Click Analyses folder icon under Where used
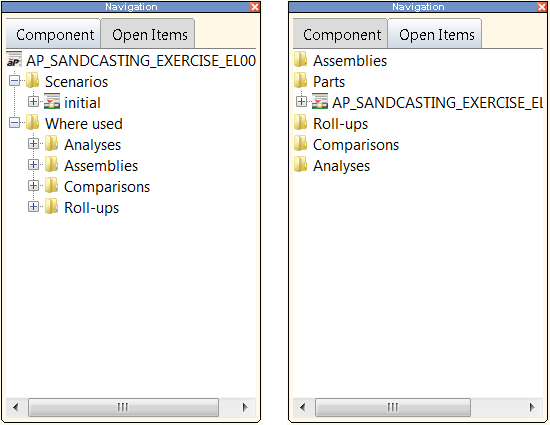The height and width of the screenshot is (425, 550). 52,144
